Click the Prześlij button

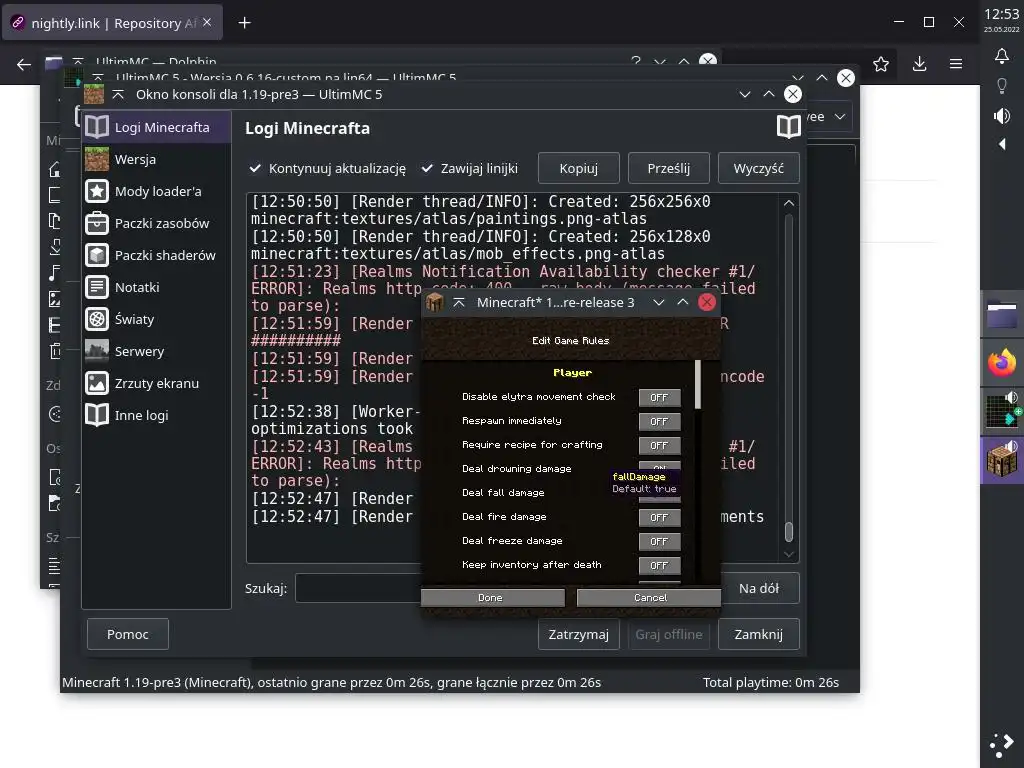669,168
